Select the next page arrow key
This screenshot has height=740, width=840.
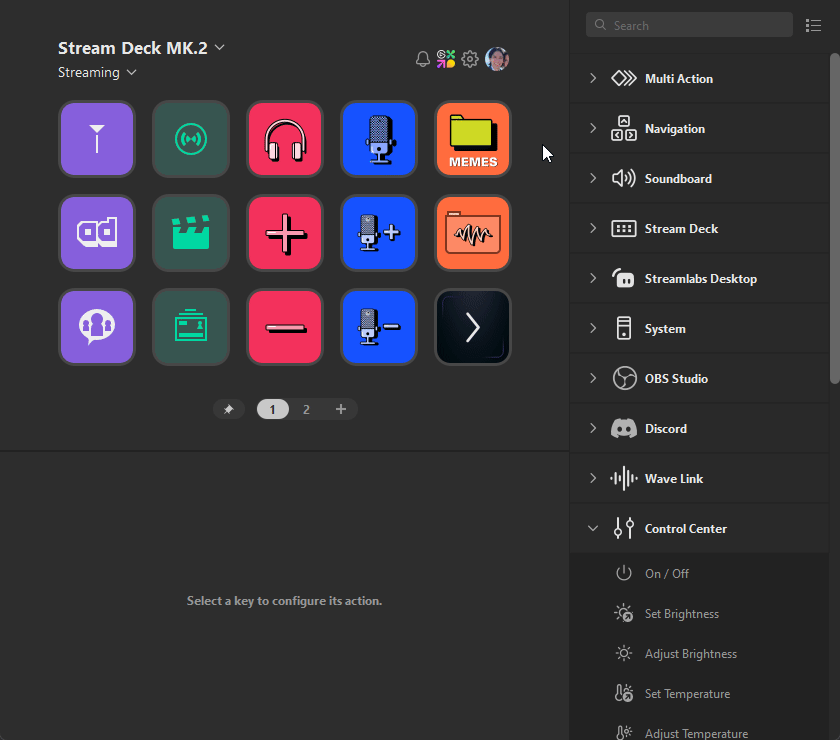473,327
